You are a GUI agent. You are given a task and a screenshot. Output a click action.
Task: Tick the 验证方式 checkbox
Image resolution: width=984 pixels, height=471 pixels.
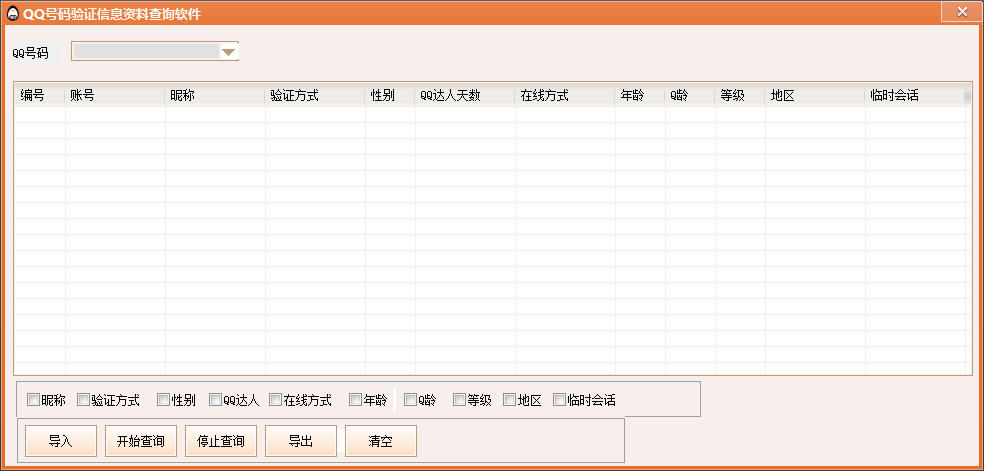pyautogui.click(x=84, y=400)
